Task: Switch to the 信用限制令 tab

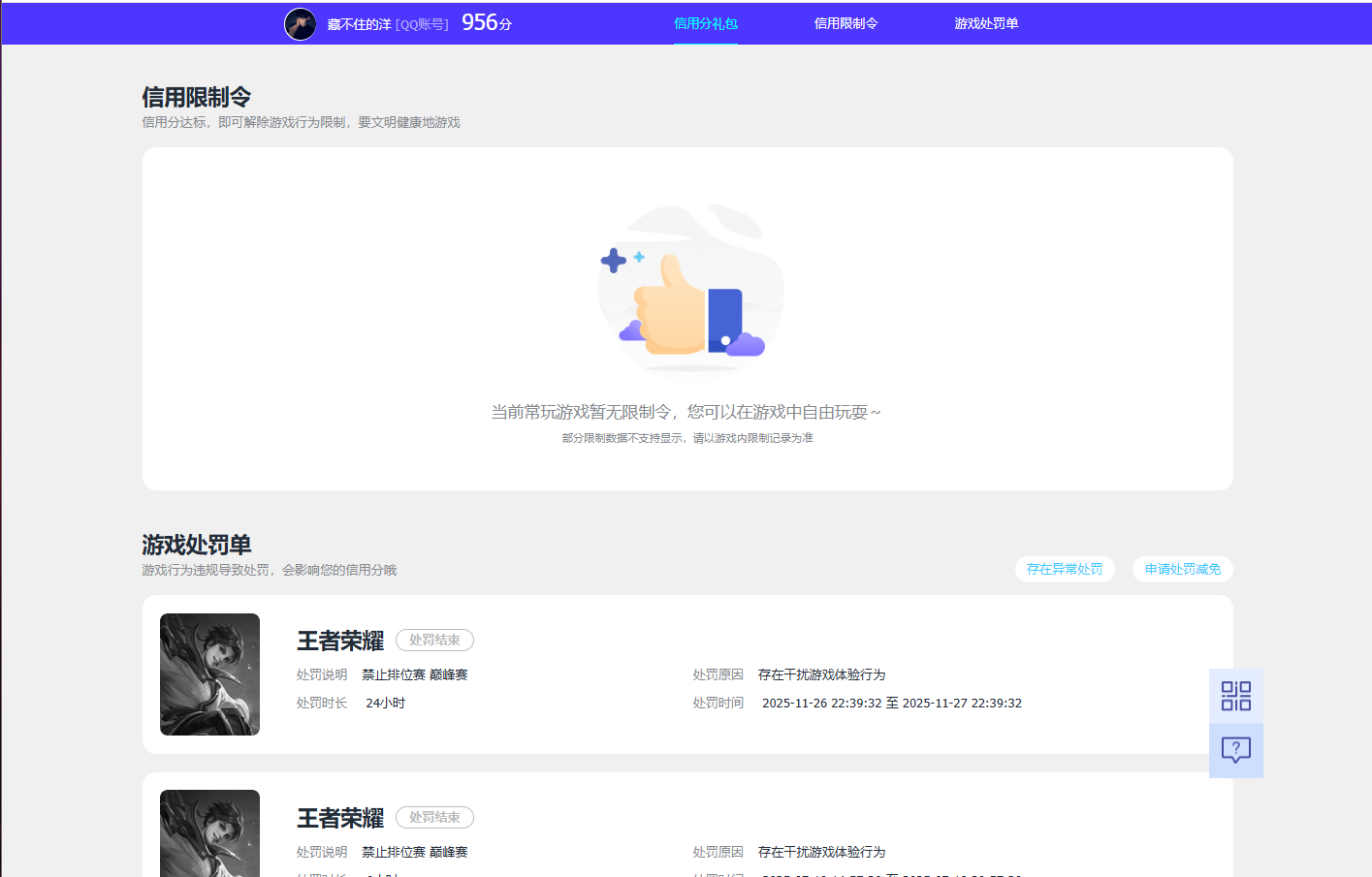Action: click(846, 23)
